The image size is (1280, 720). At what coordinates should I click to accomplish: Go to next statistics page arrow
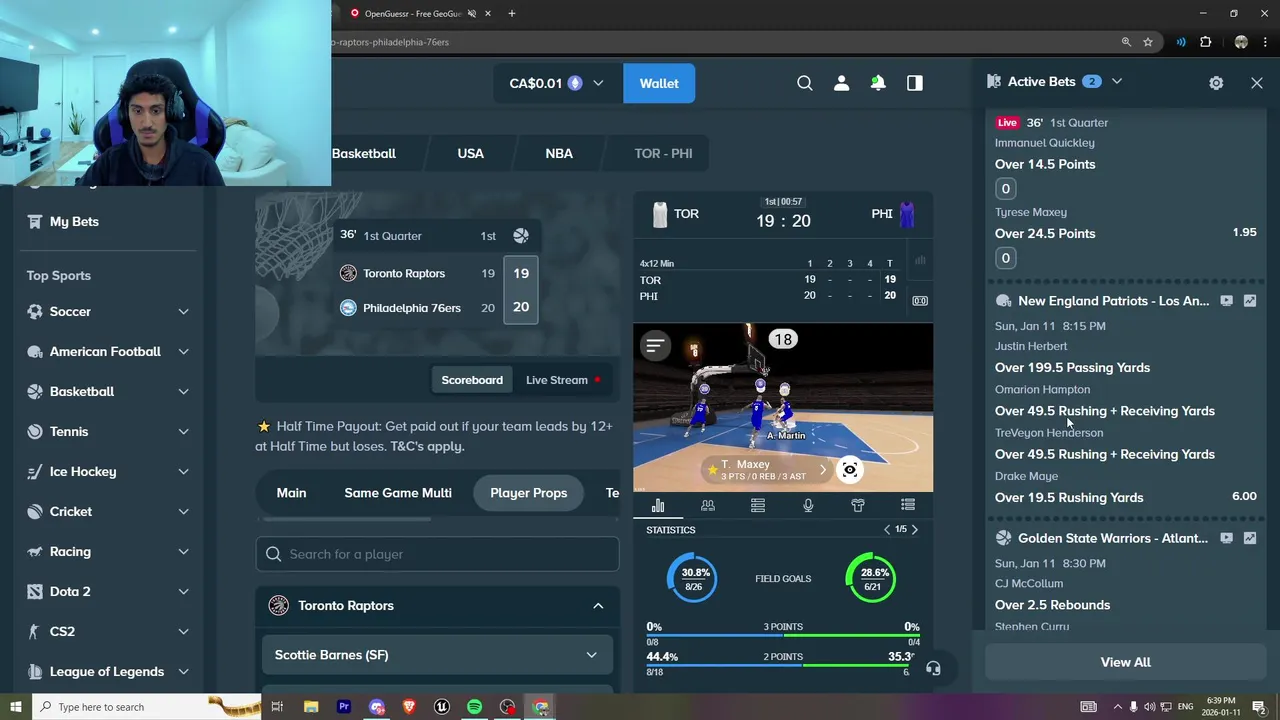pos(914,530)
